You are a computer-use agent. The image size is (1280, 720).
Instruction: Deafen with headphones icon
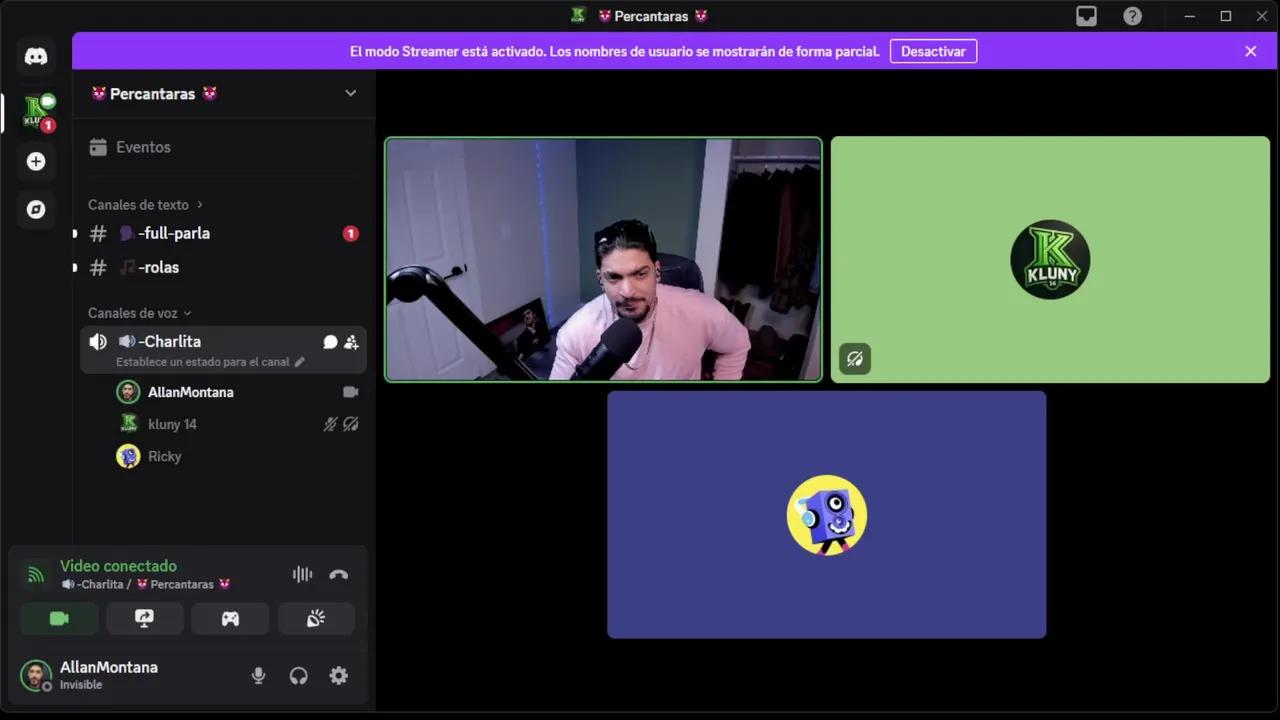point(298,676)
